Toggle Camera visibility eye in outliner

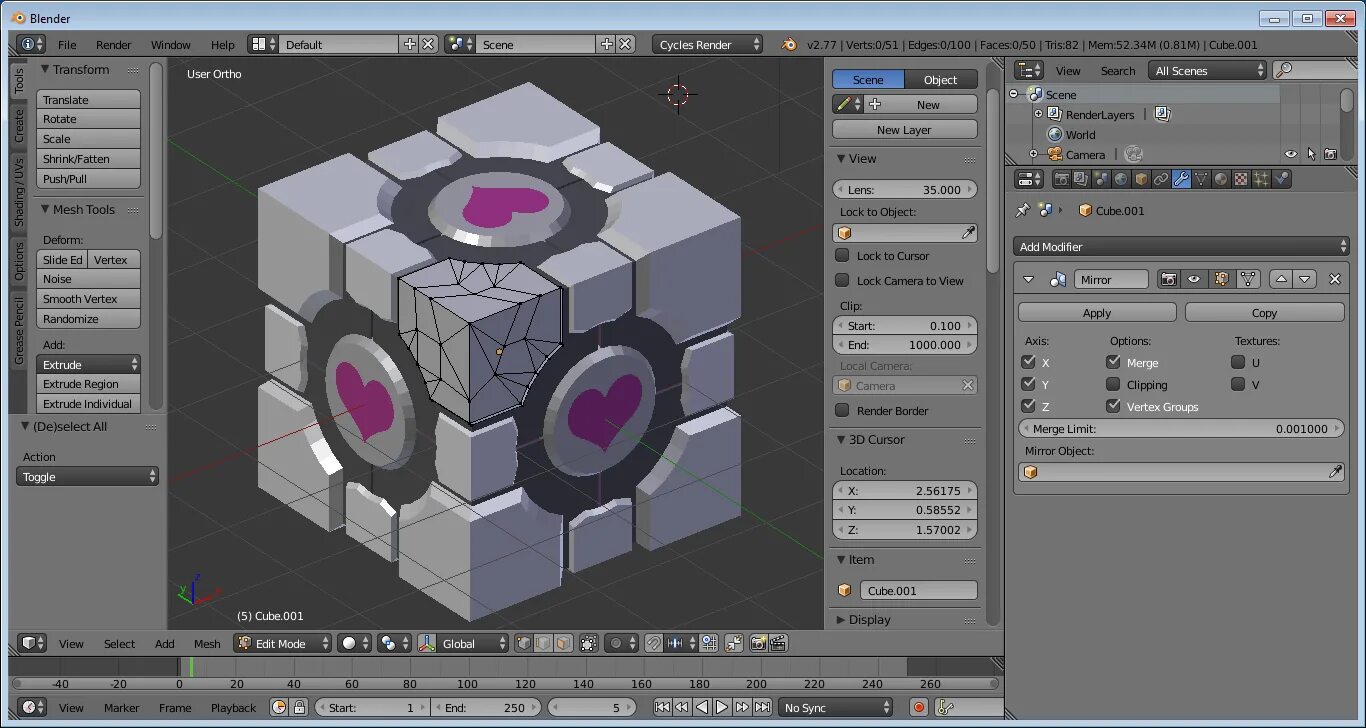(x=1291, y=154)
